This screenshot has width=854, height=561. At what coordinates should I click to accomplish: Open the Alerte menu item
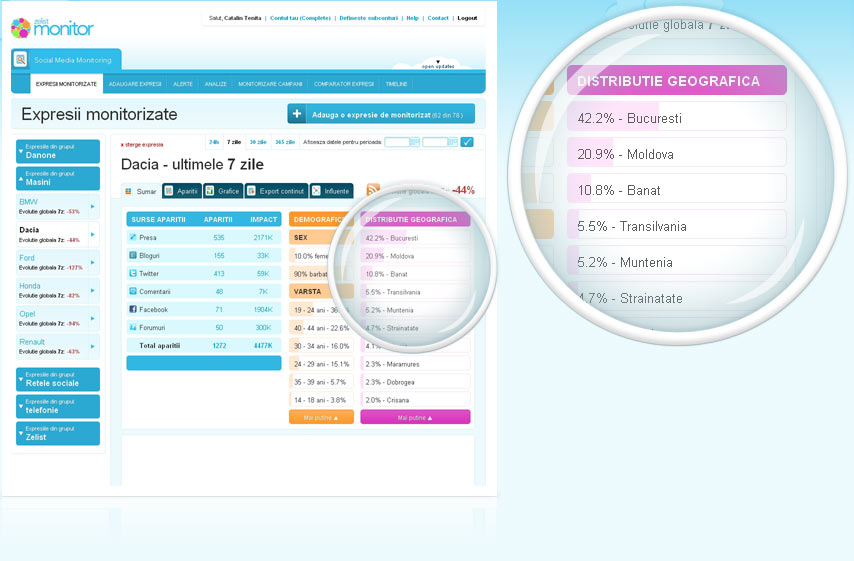tap(182, 84)
